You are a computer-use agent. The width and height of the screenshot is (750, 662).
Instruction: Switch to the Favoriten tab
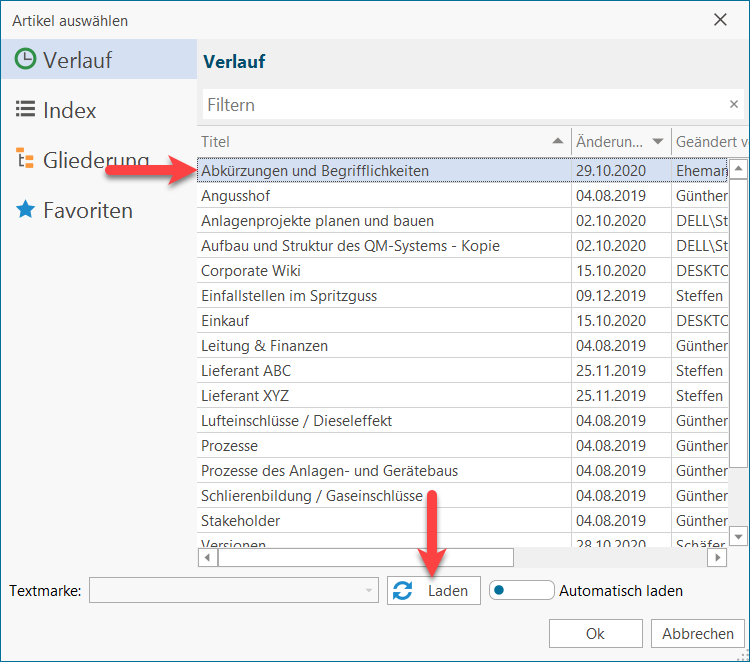pyautogui.click(x=87, y=210)
